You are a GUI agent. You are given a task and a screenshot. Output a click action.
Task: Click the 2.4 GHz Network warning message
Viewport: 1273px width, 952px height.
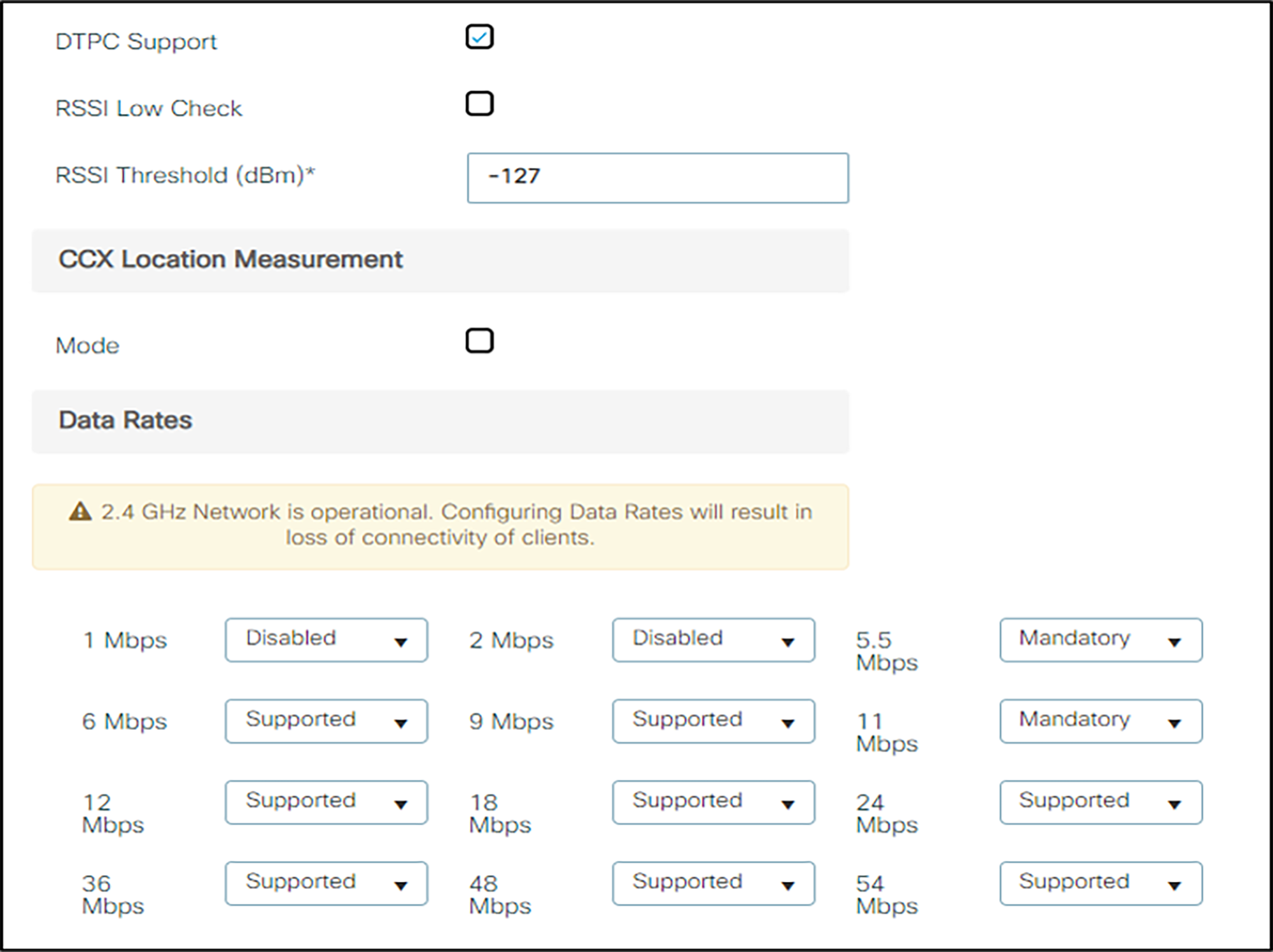pyautogui.click(x=456, y=525)
